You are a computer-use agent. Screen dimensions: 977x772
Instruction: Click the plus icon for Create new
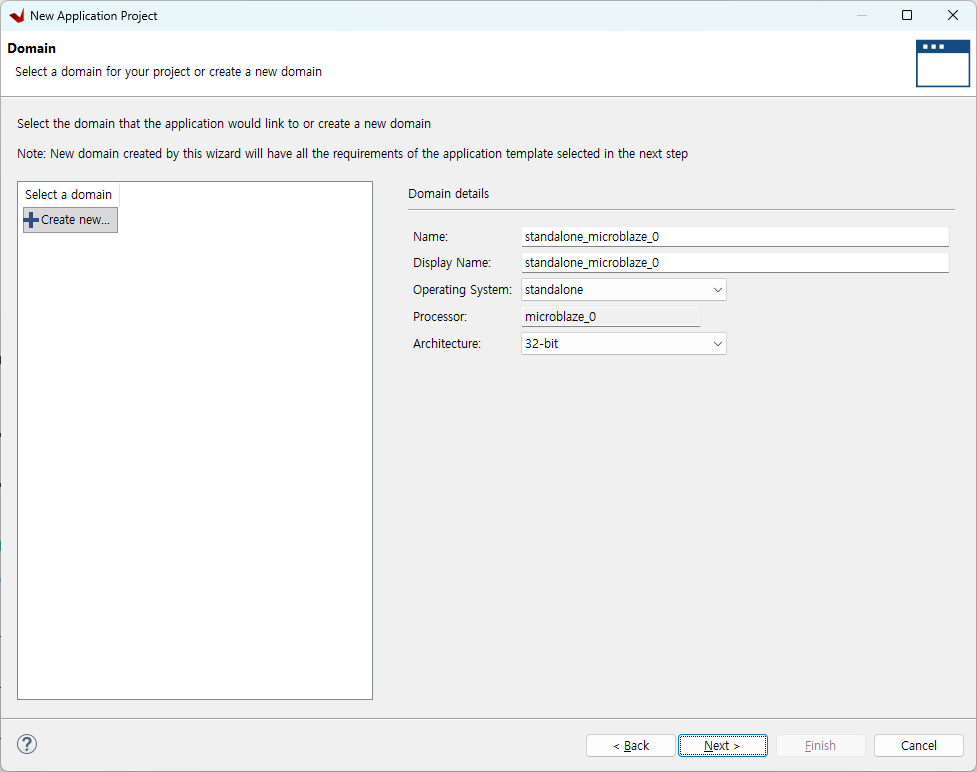[32, 220]
